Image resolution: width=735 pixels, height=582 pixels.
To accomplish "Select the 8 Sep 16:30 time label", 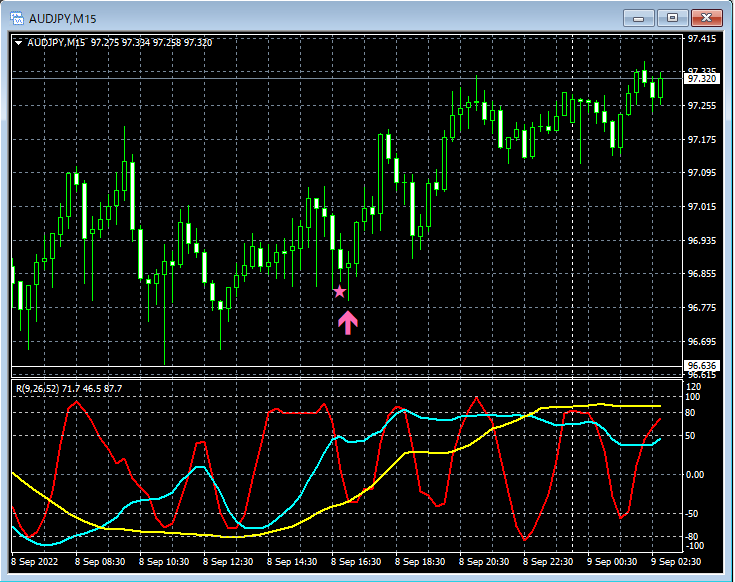I will coord(356,561).
